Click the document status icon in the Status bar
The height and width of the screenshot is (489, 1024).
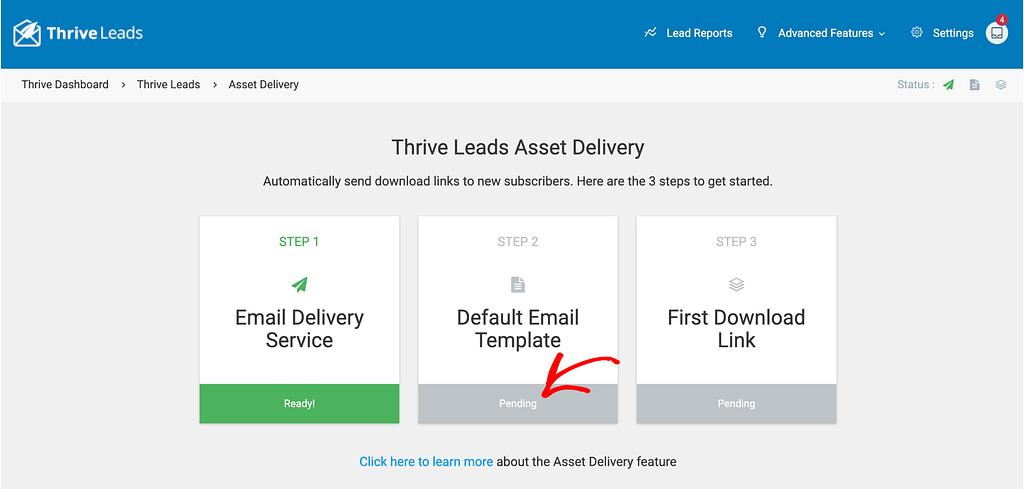pos(974,85)
